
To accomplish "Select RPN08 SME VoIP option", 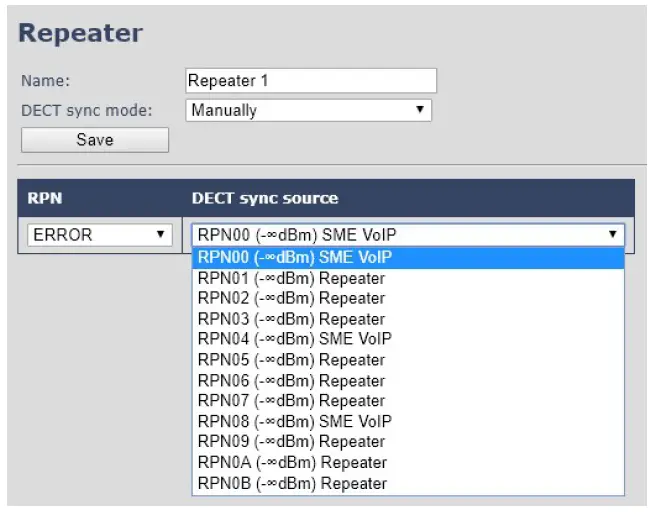I will coord(408,421).
